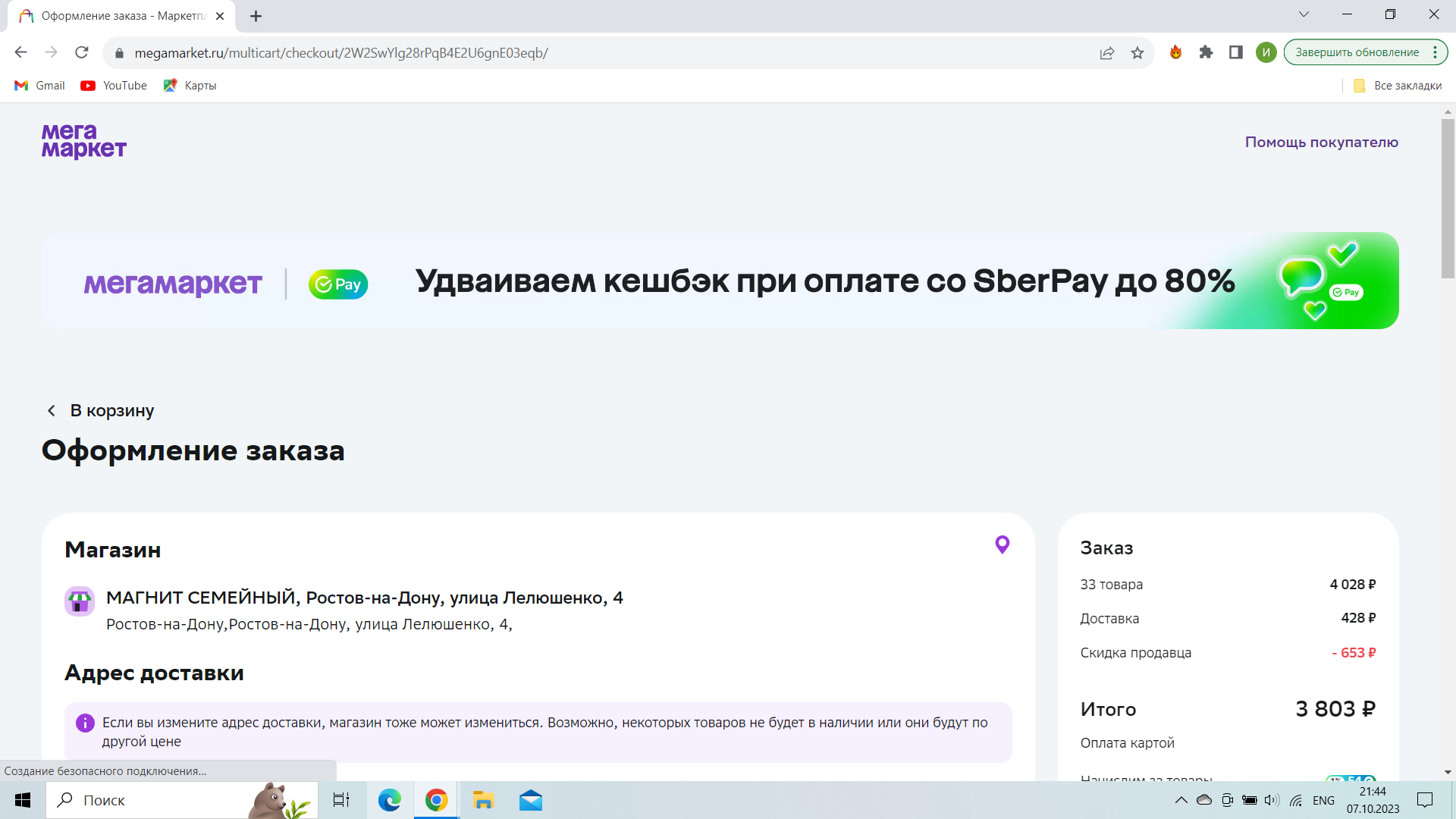Open File Explorer from taskbar

point(483,800)
